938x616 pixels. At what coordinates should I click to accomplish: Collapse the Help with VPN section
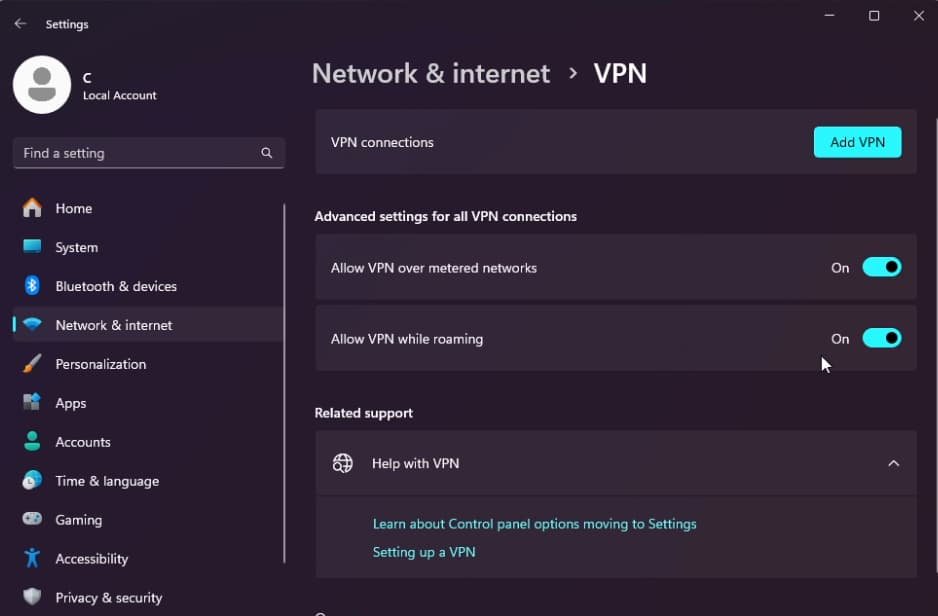(893, 463)
